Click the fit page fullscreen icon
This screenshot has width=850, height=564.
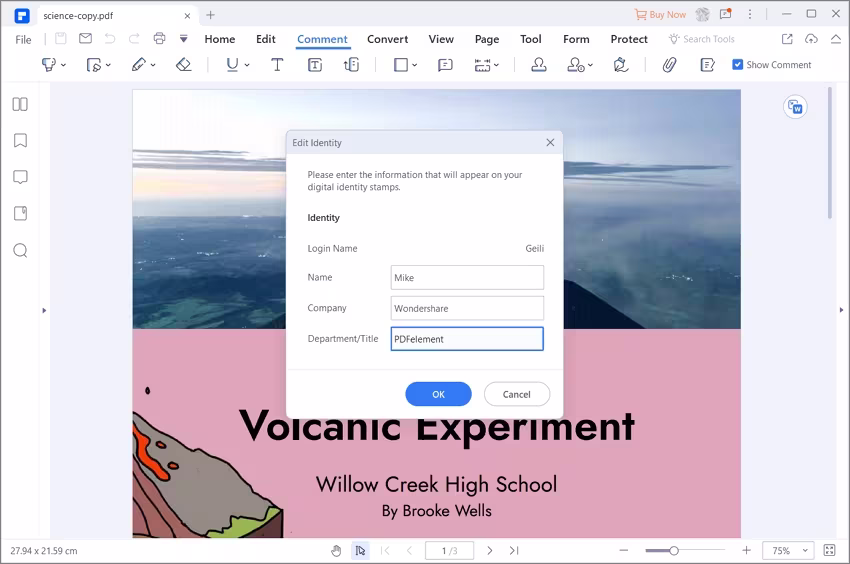829,550
